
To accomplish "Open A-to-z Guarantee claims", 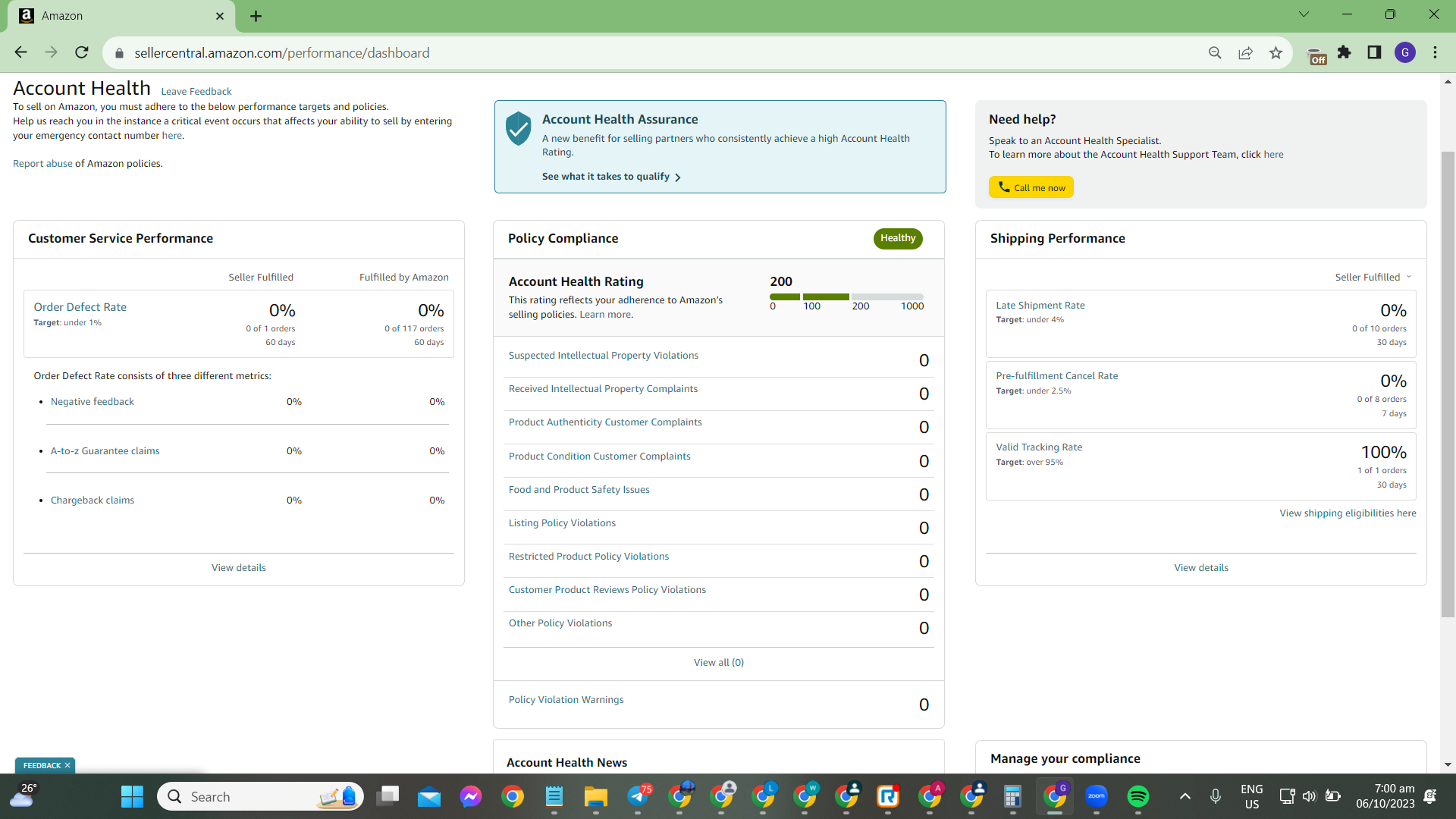I will (105, 451).
